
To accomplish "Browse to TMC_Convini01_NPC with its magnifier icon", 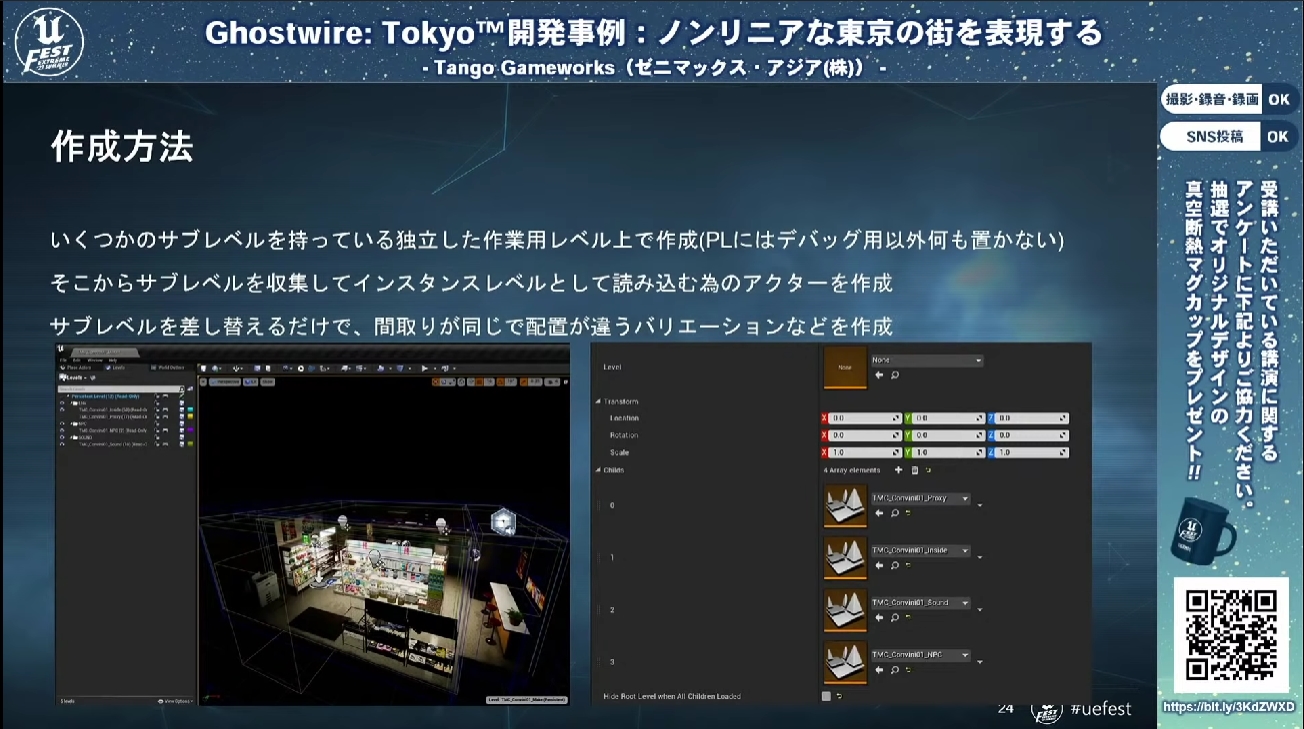I will (x=894, y=670).
